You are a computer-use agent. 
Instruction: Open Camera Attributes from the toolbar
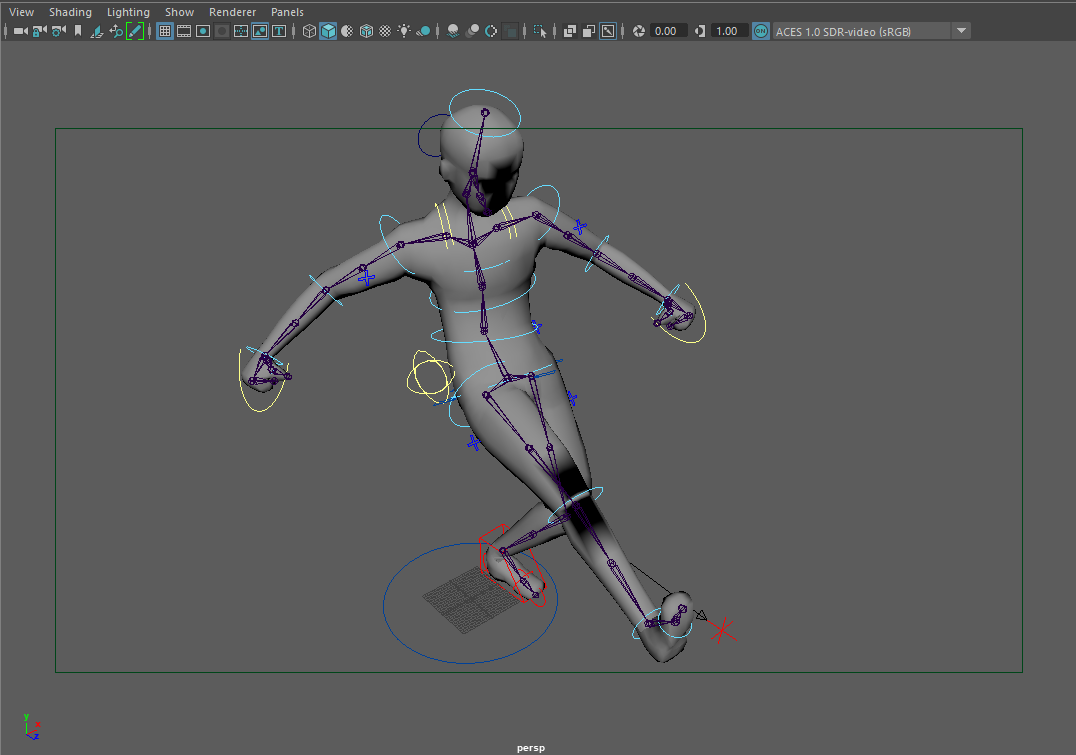pyautogui.click(x=59, y=31)
